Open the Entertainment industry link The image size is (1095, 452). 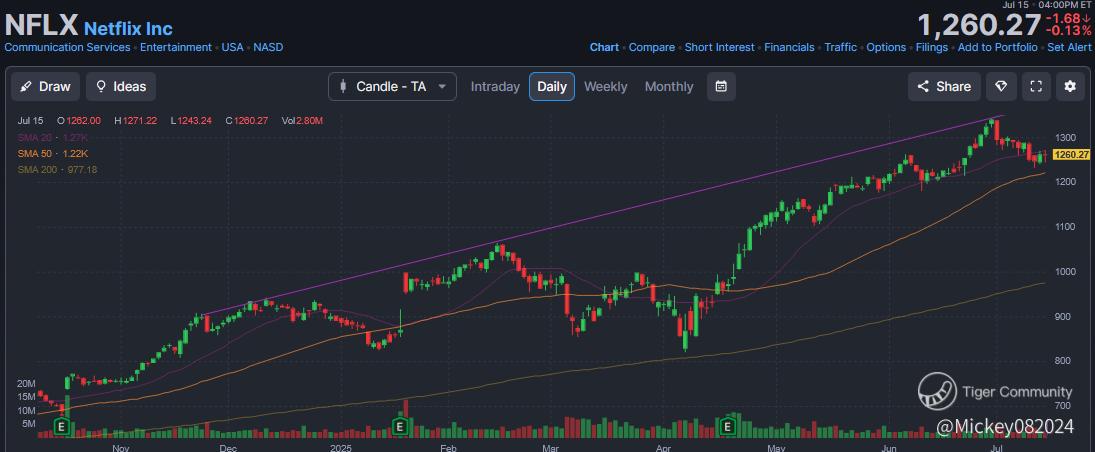[x=176, y=48]
